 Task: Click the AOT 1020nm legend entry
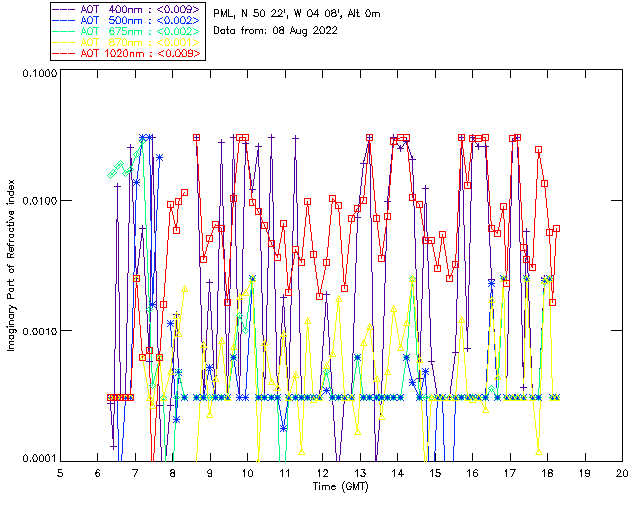(127, 53)
